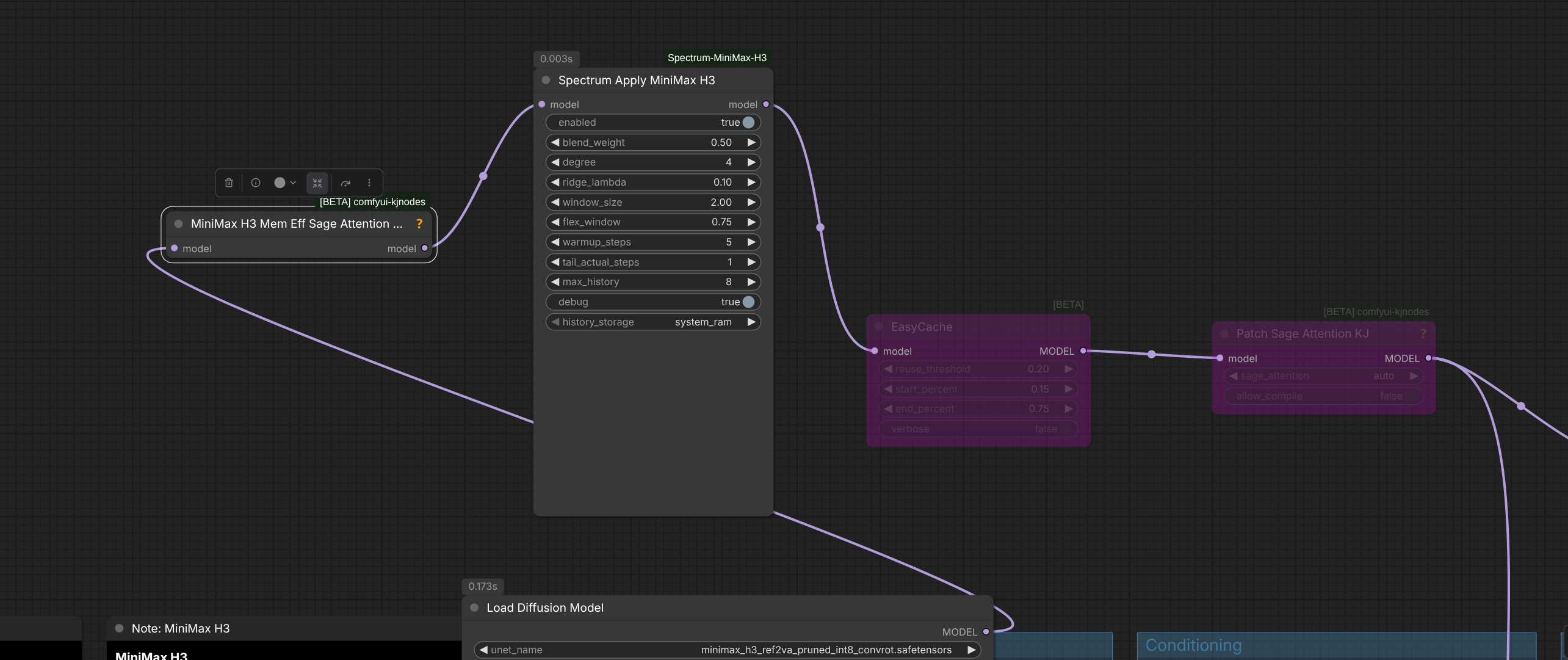Click the start_percent 0.15 field in EasyCache
1568x660 pixels.
(978, 389)
